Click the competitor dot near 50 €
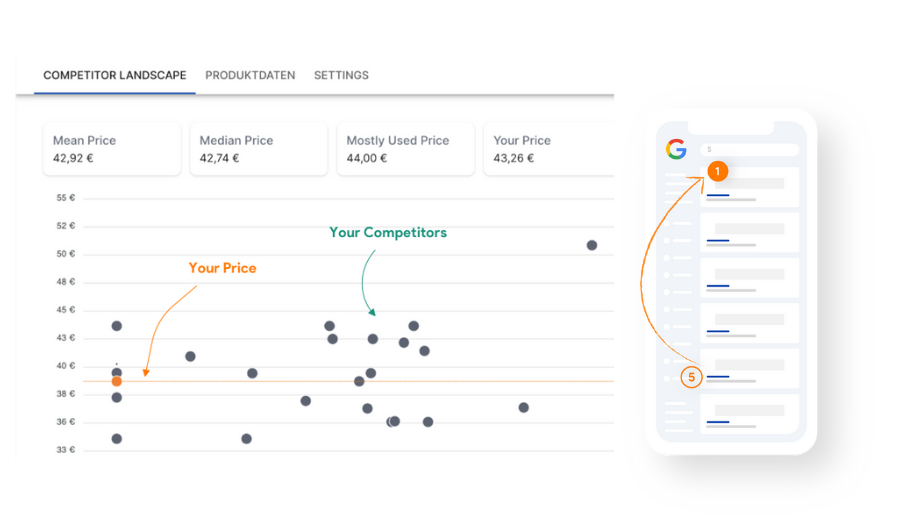Screen dimensions: 900x516 [x=592, y=245]
